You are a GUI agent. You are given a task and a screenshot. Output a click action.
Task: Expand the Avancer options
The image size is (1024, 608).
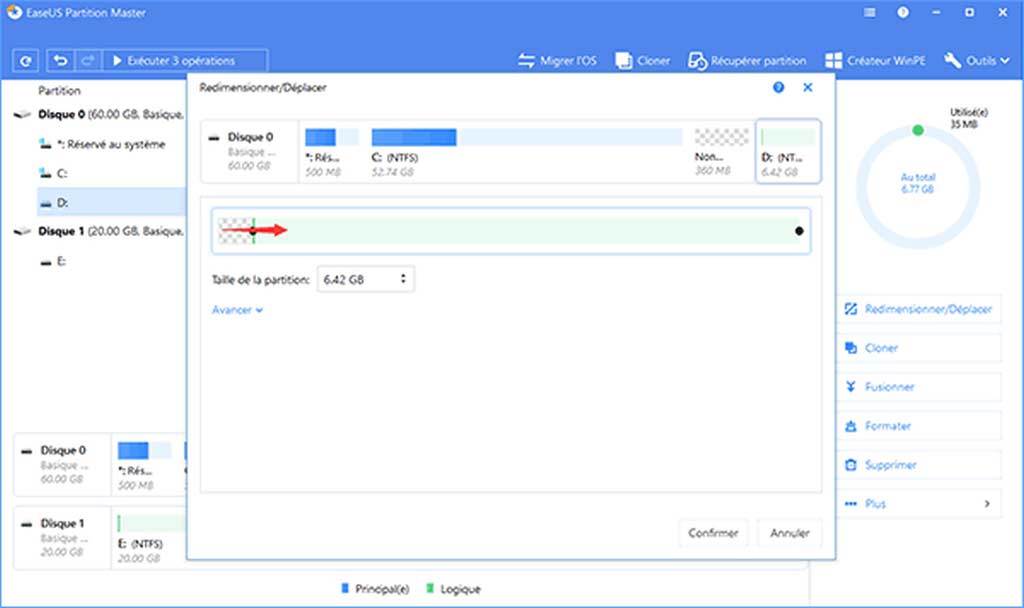click(x=237, y=310)
